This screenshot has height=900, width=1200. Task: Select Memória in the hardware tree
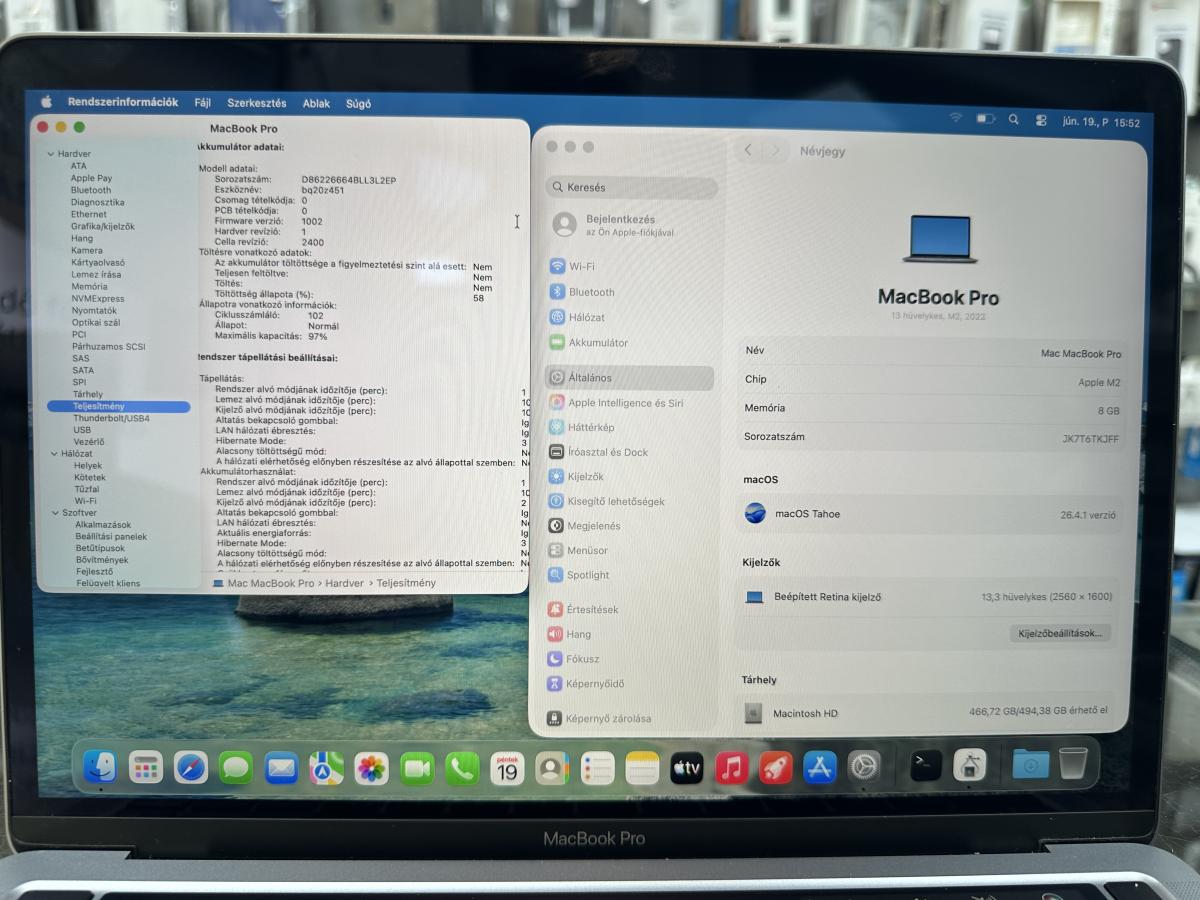[x=89, y=286]
